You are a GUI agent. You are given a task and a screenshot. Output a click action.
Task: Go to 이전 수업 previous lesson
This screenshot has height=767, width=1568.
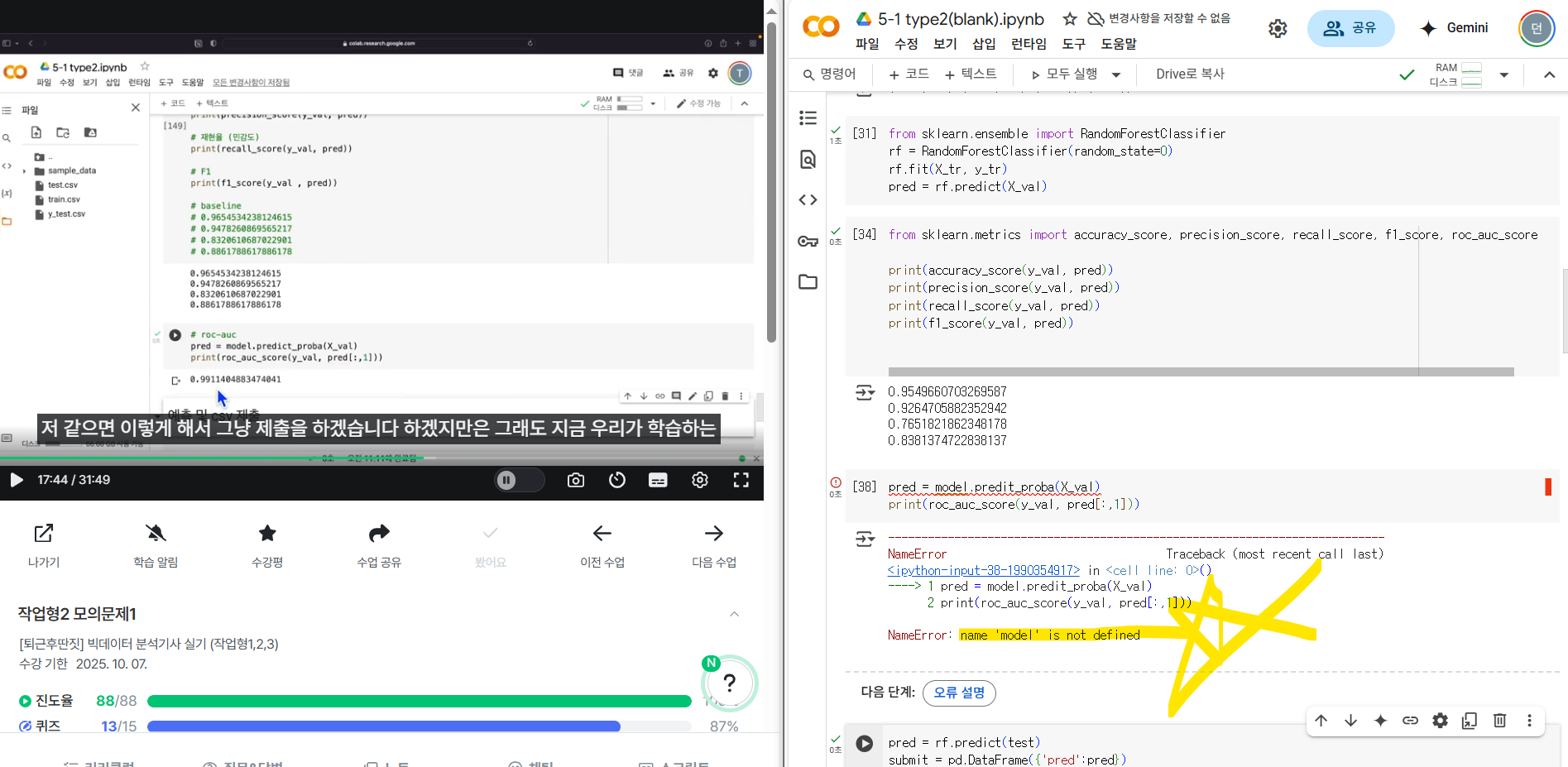[602, 534]
